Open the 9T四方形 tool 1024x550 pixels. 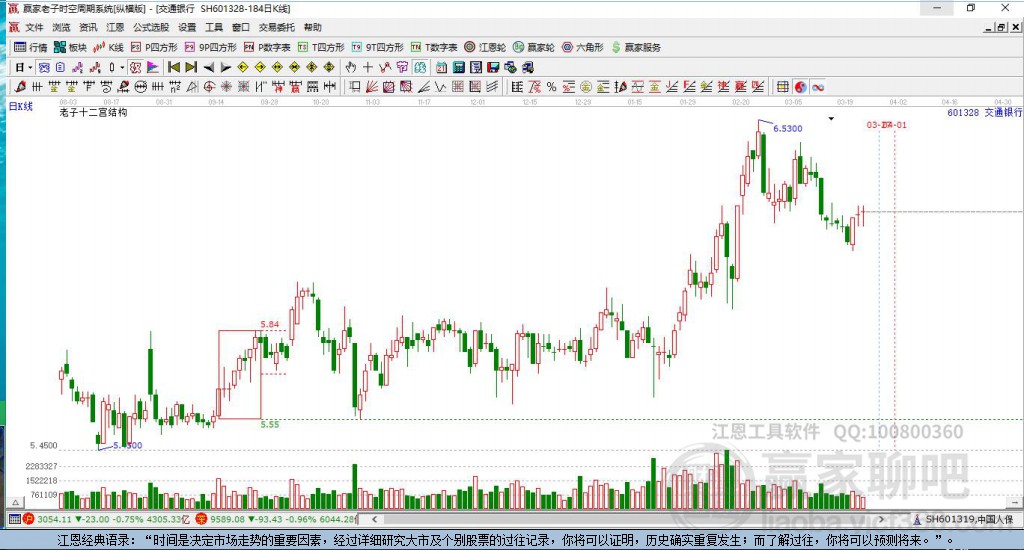tap(377, 47)
